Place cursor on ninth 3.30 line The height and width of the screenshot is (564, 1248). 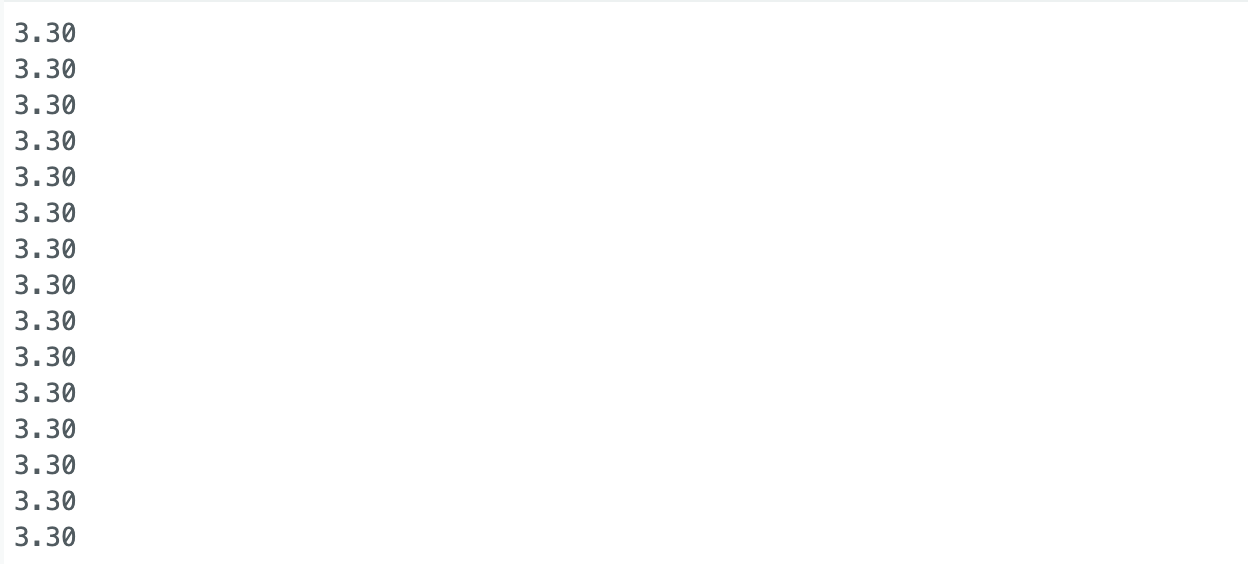pyautogui.click(x=45, y=321)
